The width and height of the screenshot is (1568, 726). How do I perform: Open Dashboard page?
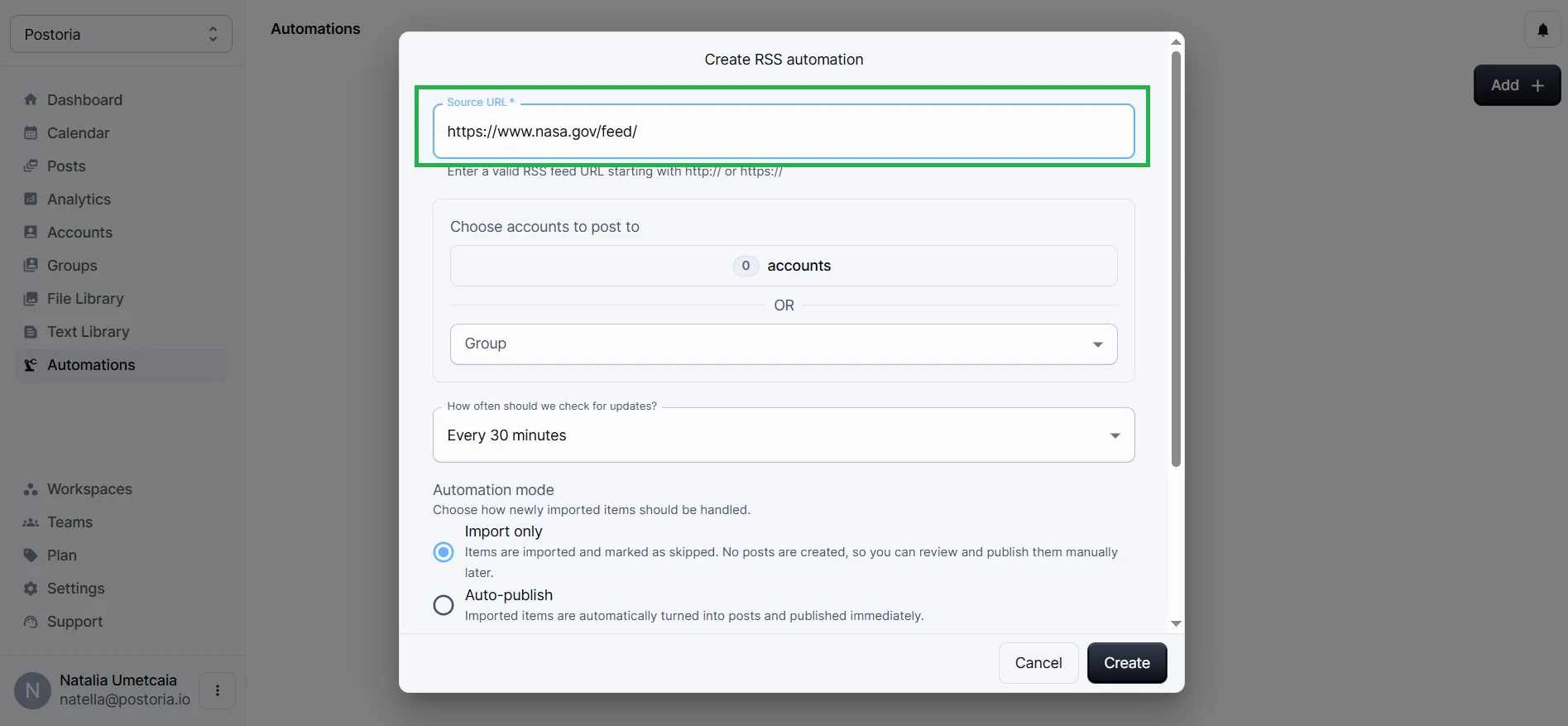(x=121, y=99)
